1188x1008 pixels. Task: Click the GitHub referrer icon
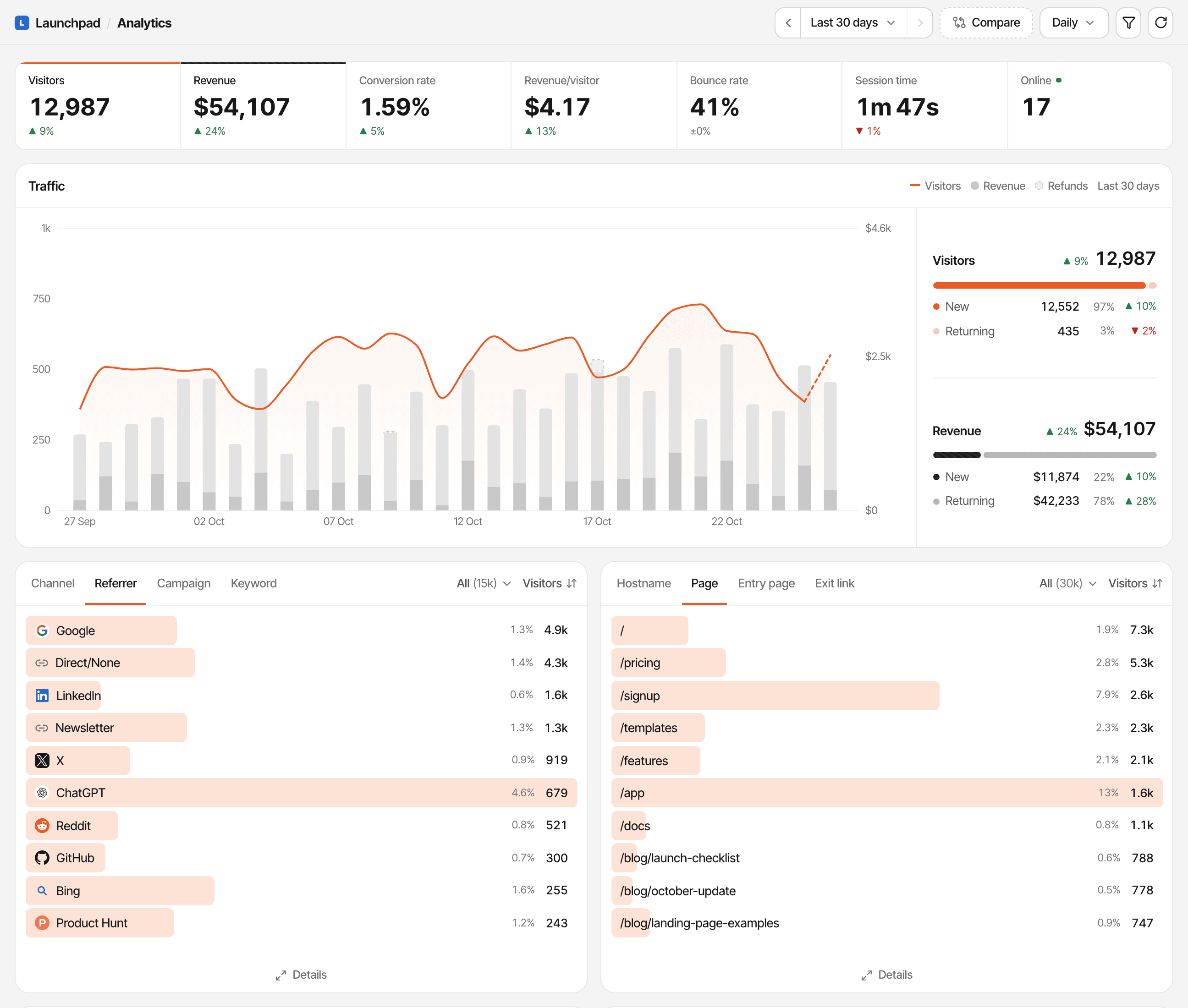[x=42, y=858]
